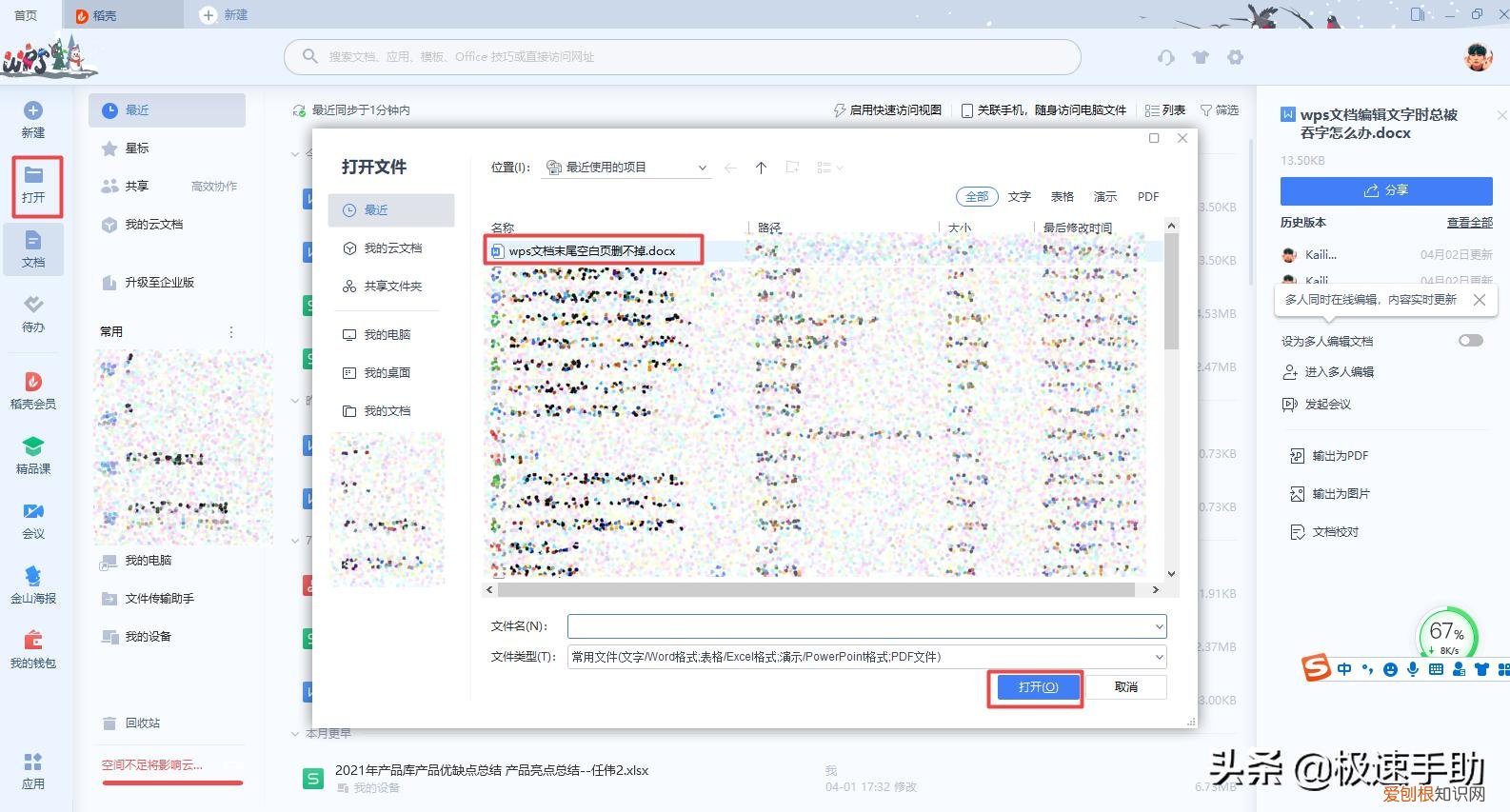The image size is (1510, 812).
Task: Click 发起会议
Action: [x=1318, y=405]
